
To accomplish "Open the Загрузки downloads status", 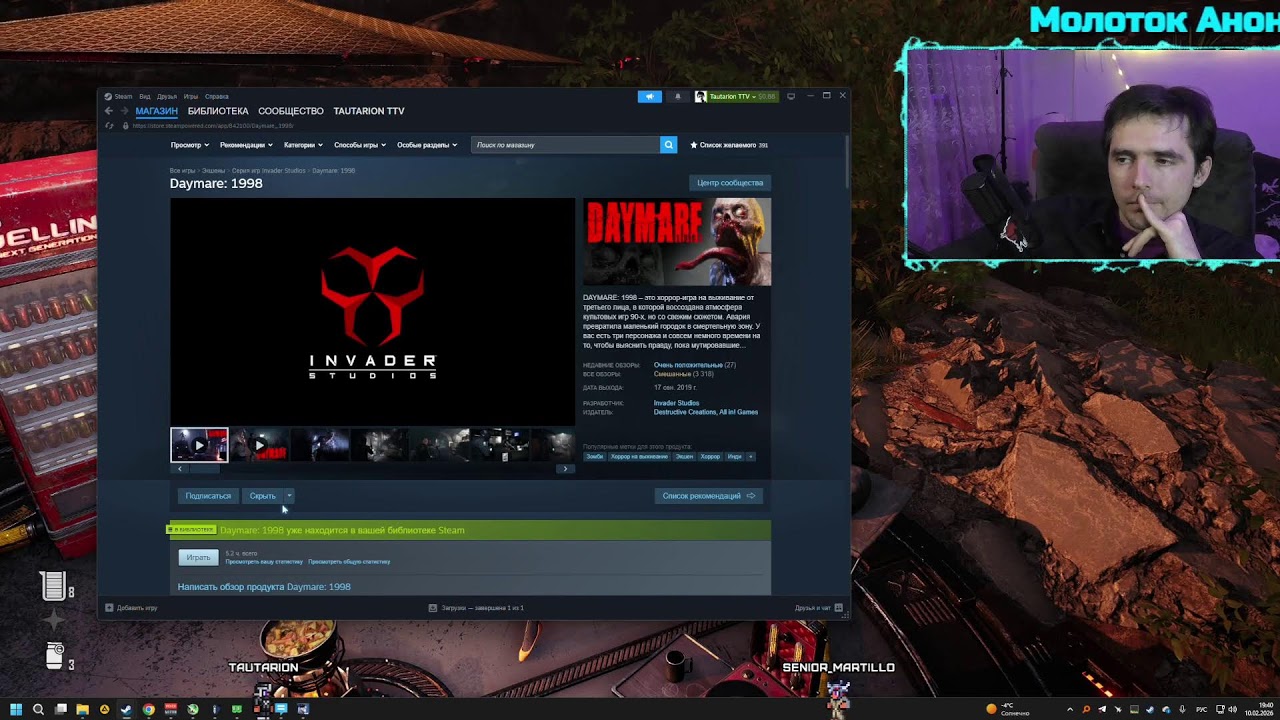I will coord(476,608).
